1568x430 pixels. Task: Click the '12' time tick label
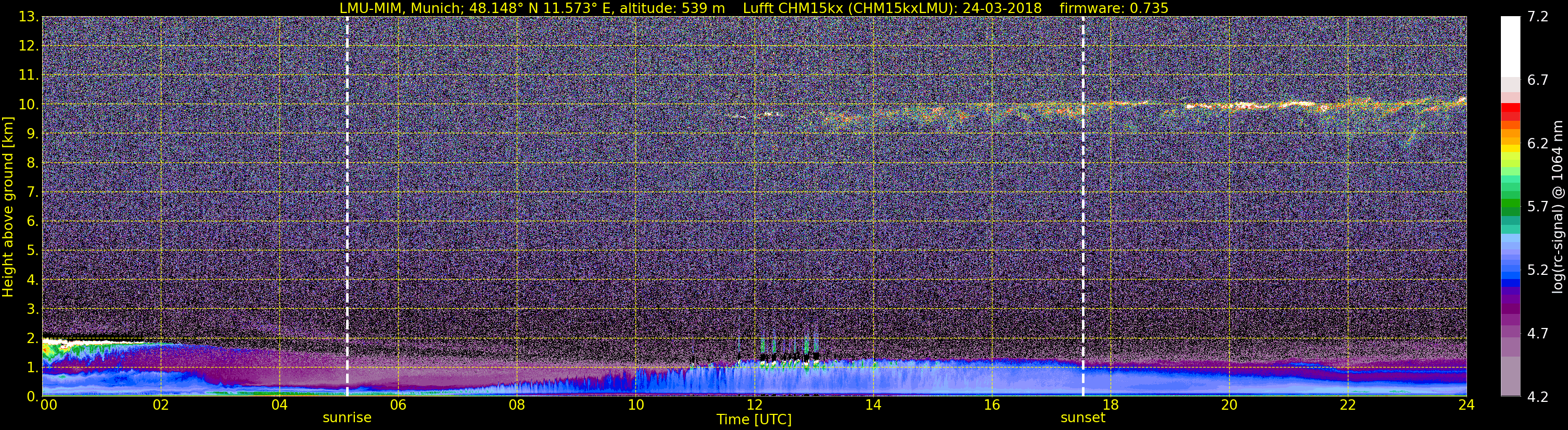tap(754, 405)
